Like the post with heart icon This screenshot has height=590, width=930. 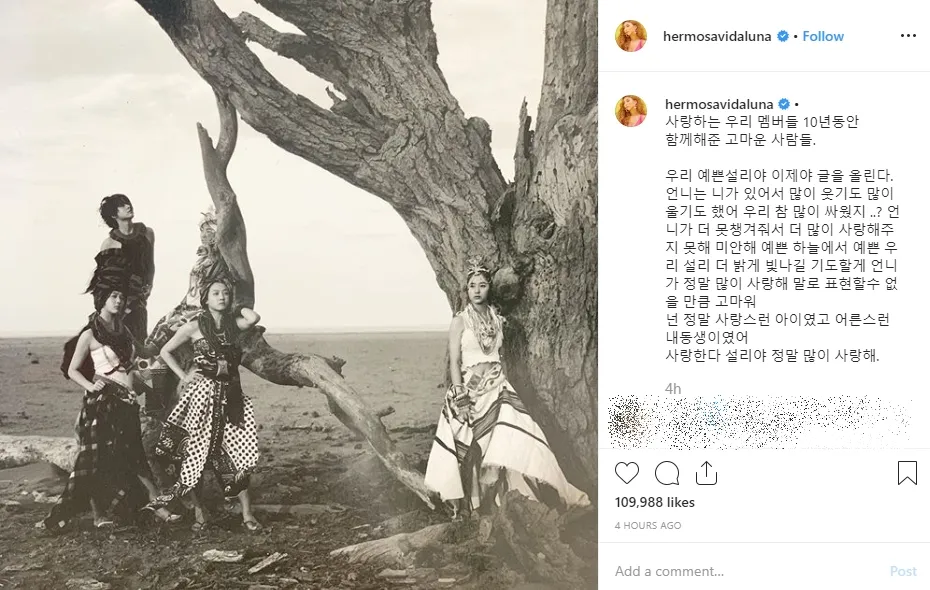point(626,473)
